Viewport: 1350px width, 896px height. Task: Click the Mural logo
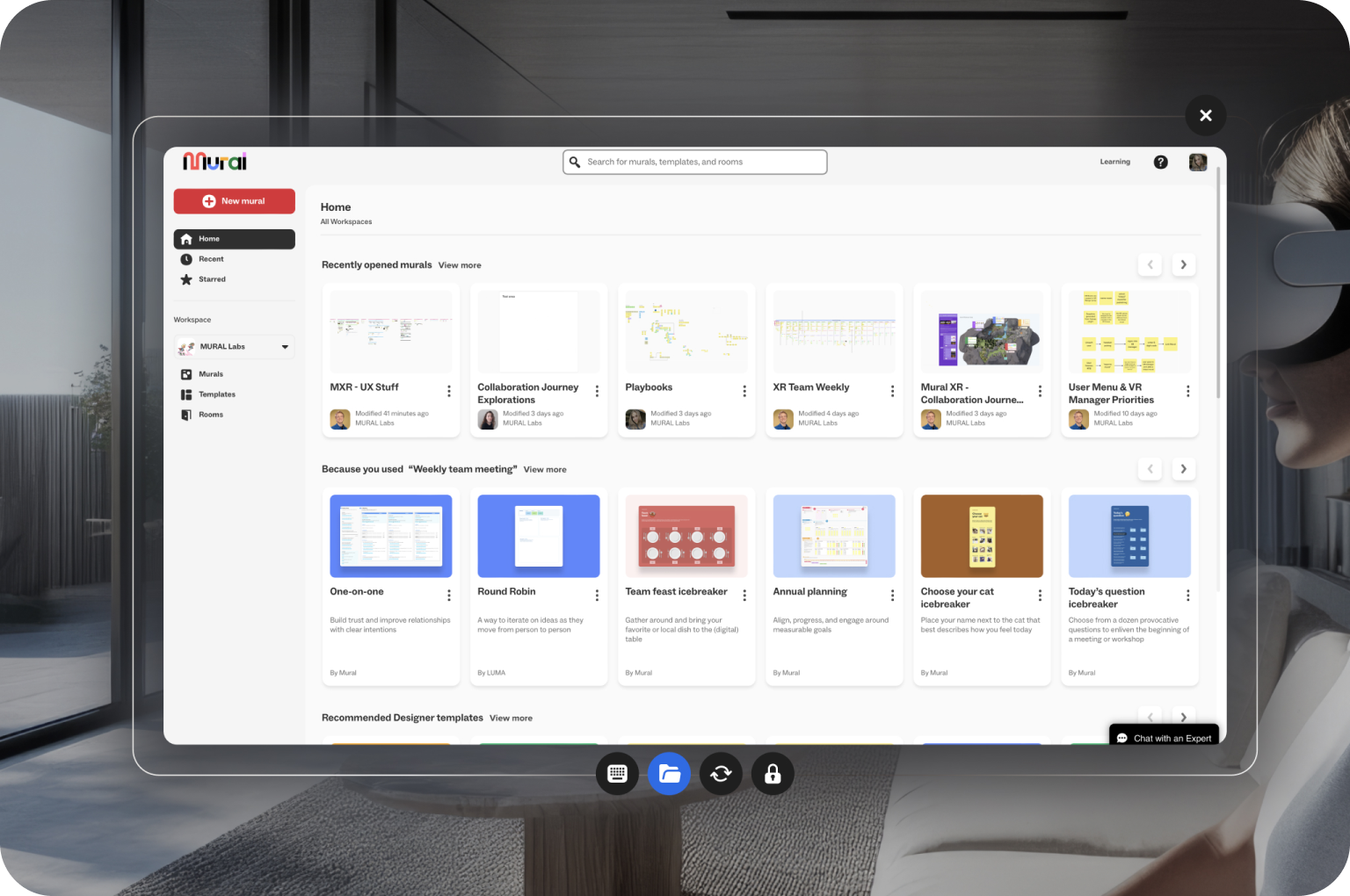coord(215,162)
